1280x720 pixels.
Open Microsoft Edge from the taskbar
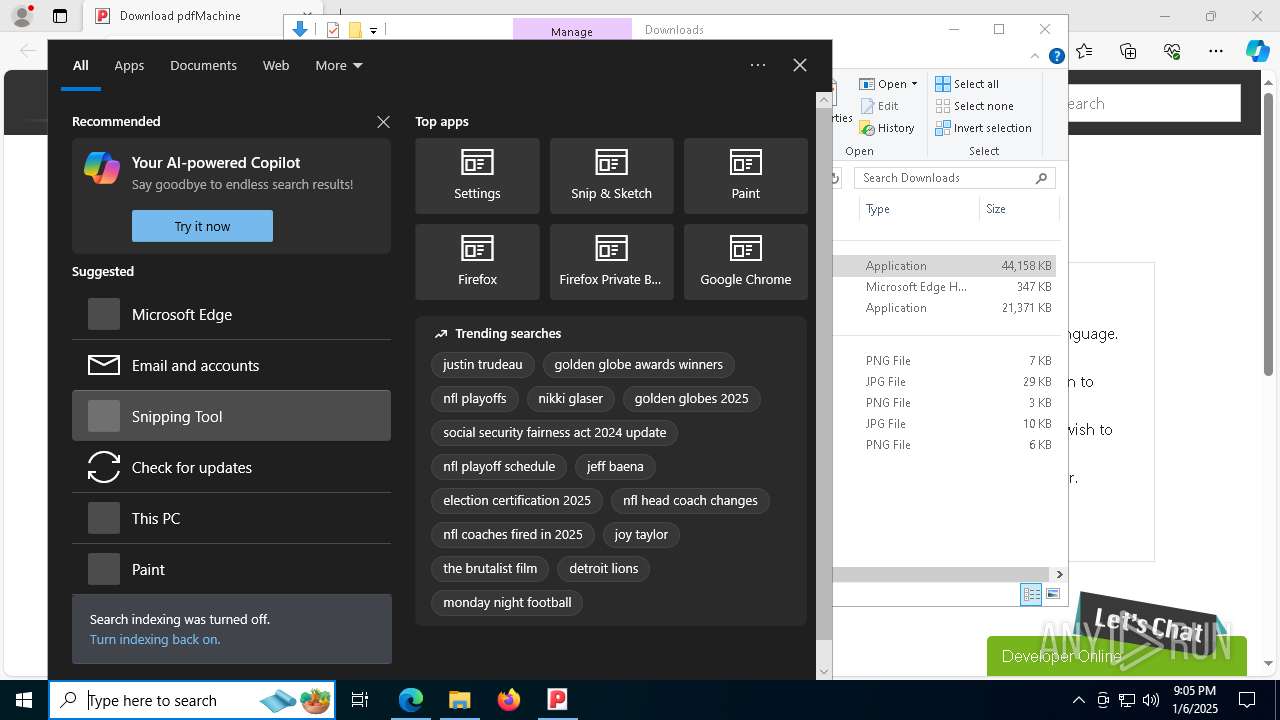pyautogui.click(x=411, y=700)
